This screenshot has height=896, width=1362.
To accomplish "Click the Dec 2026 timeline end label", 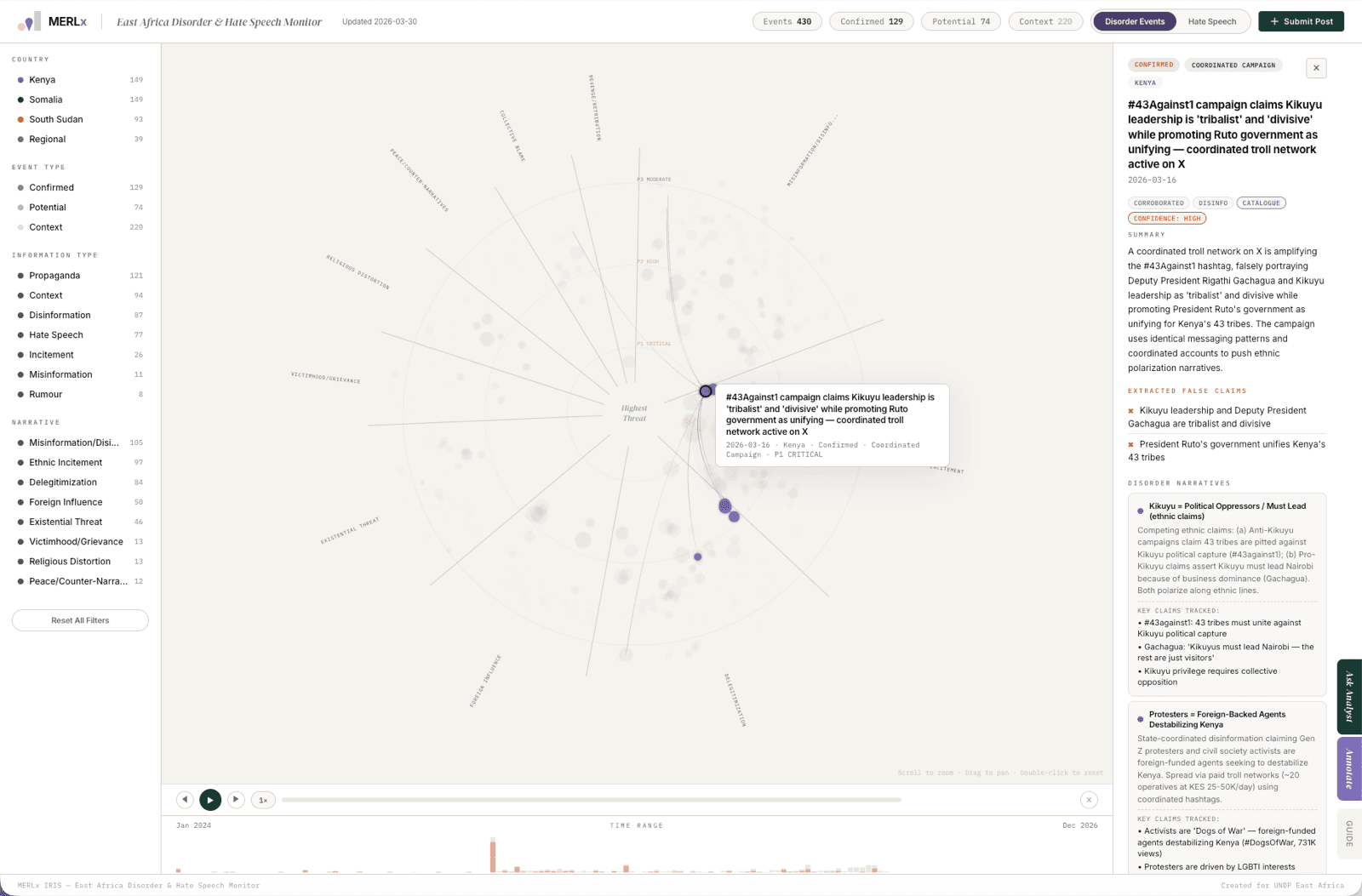I will 1079,825.
